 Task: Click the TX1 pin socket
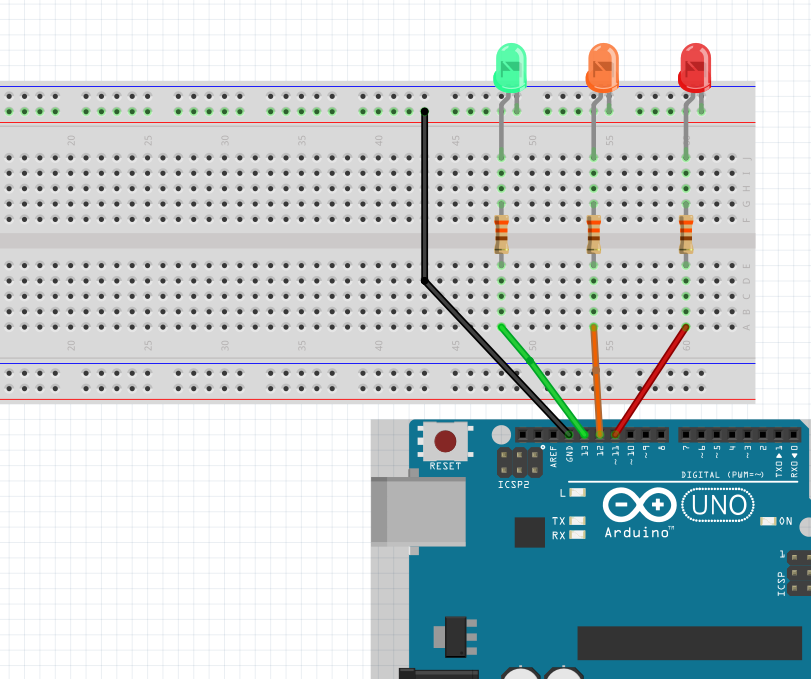pyautogui.click(x=778, y=434)
